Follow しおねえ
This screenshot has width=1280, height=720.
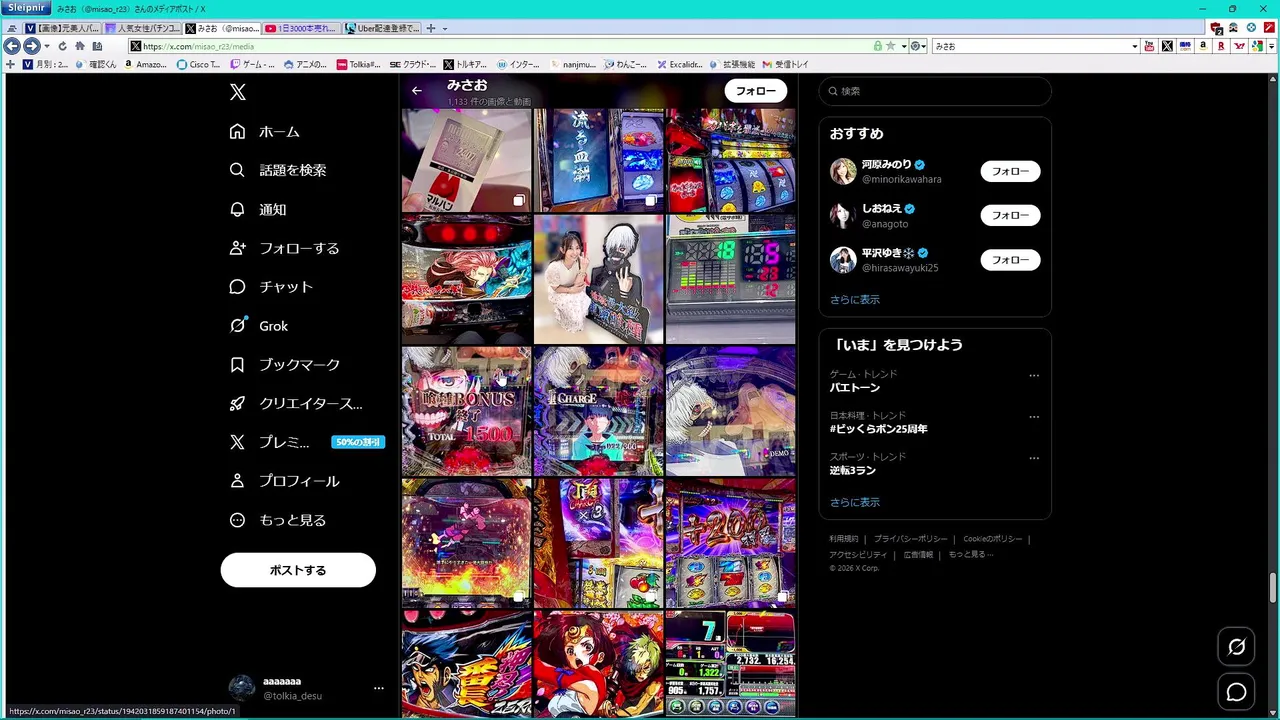(1010, 215)
